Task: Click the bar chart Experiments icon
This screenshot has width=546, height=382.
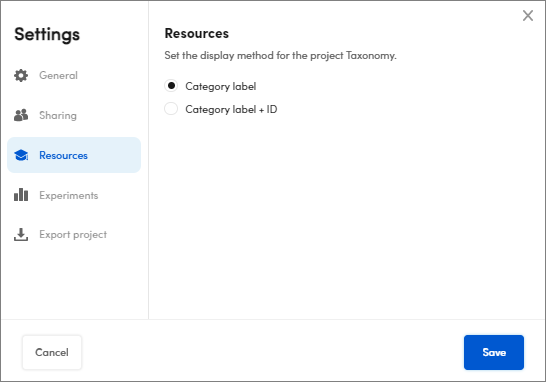Action: pyautogui.click(x=21, y=195)
